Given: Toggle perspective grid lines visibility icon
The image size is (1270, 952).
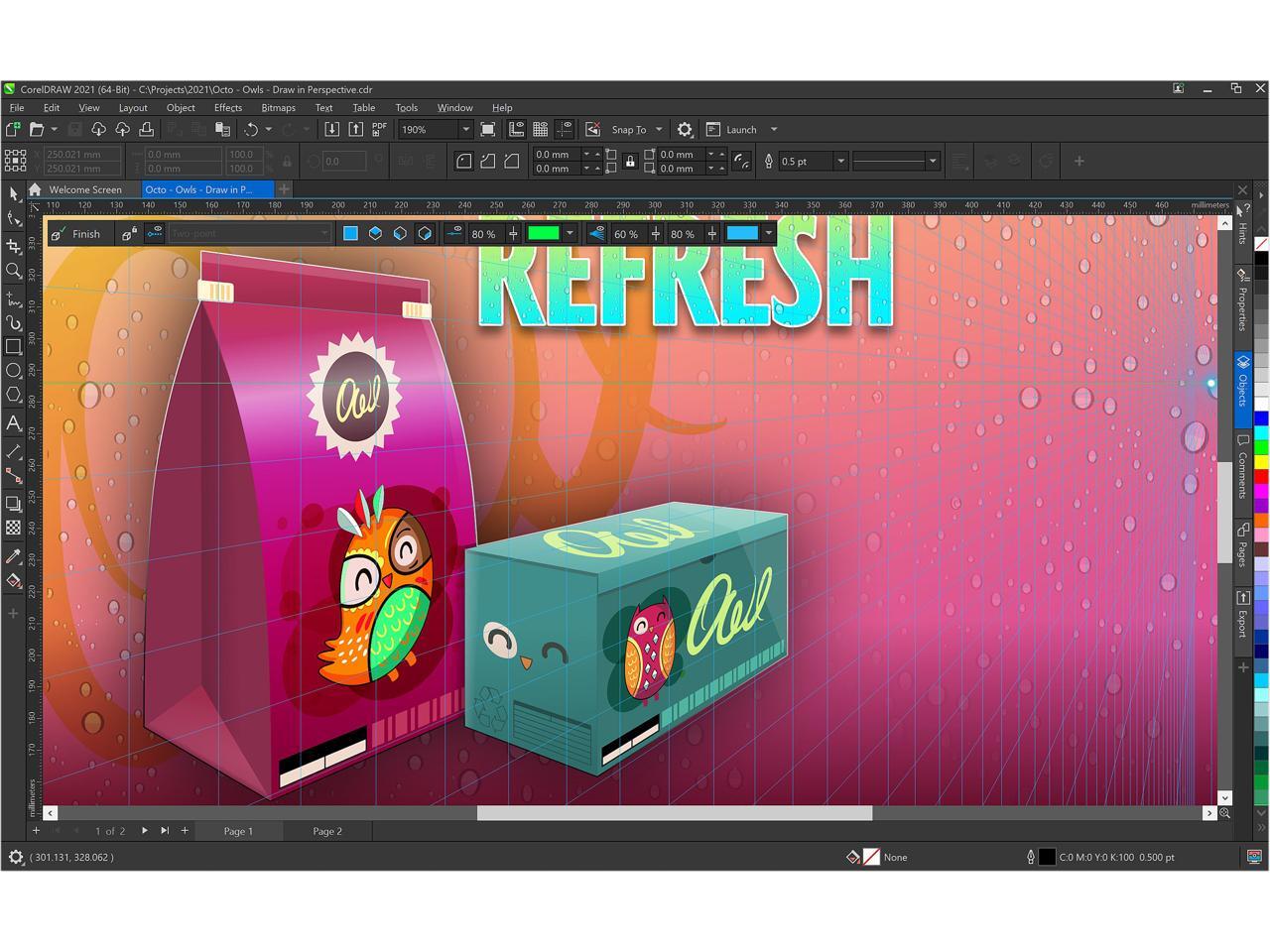Looking at the screenshot, I should point(596,234).
